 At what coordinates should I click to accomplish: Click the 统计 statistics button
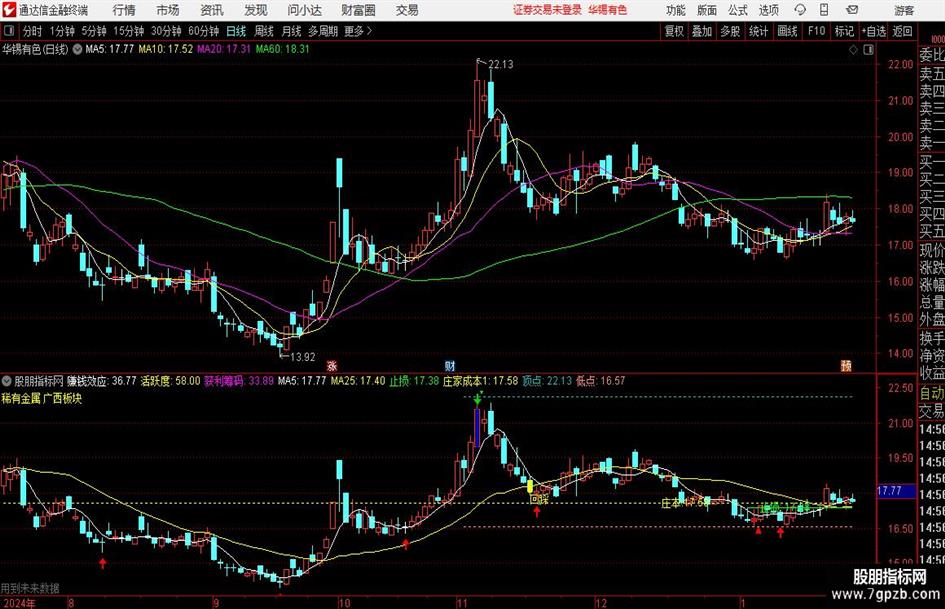point(758,31)
